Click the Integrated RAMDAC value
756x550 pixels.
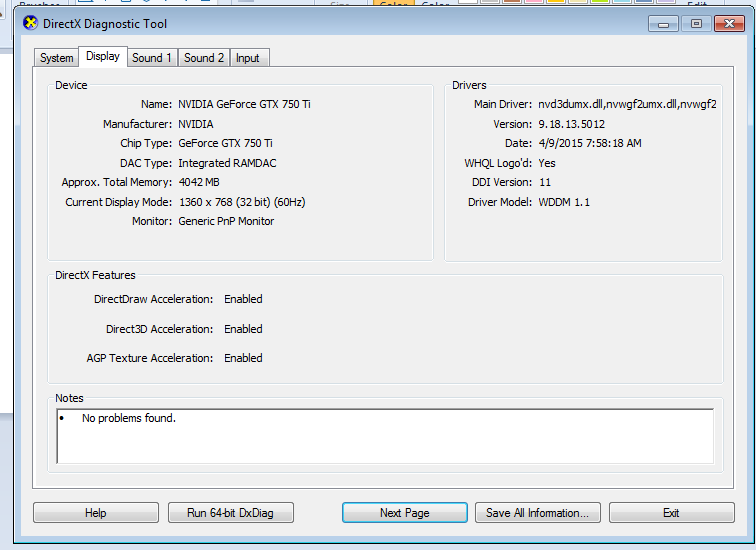[x=227, y=163]
